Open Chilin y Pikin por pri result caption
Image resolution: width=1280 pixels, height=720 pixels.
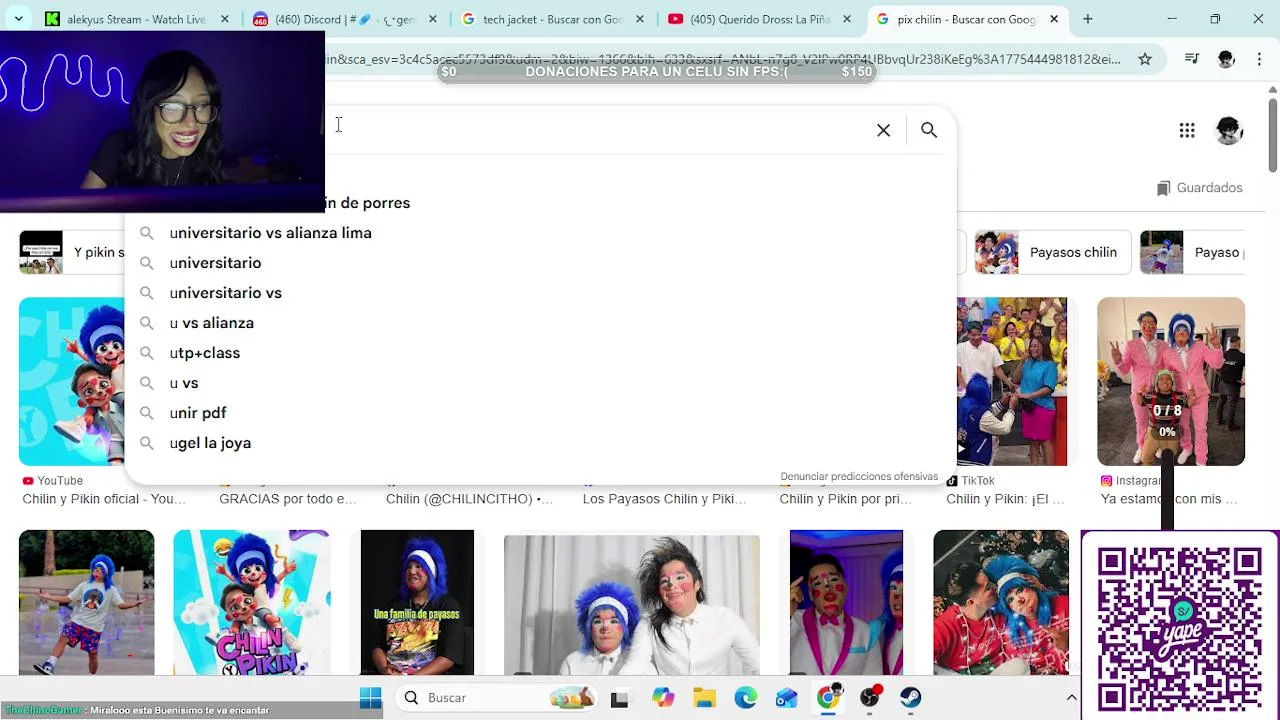[x=845, y=499]
